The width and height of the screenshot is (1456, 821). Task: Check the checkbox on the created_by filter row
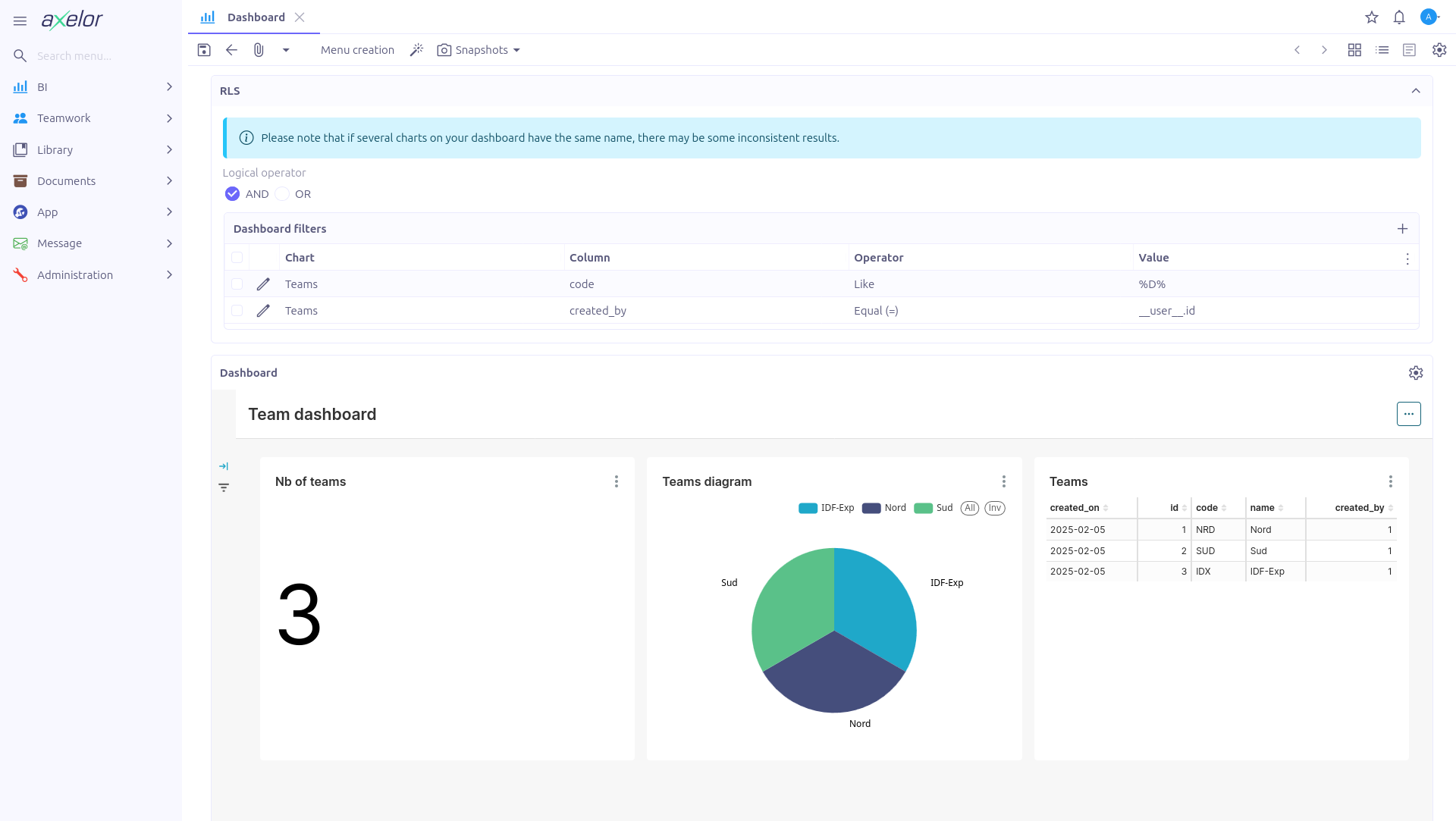coord(237,310)
